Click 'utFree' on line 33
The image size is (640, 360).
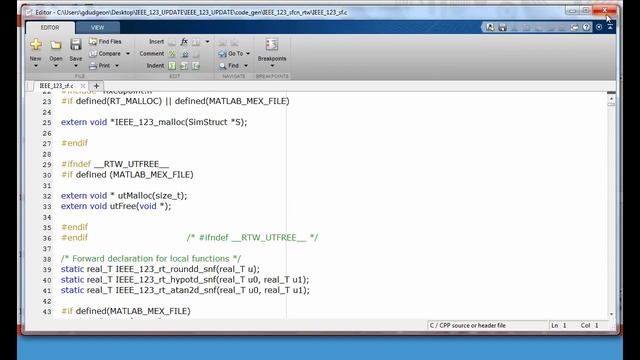click(x=123, y=206)
